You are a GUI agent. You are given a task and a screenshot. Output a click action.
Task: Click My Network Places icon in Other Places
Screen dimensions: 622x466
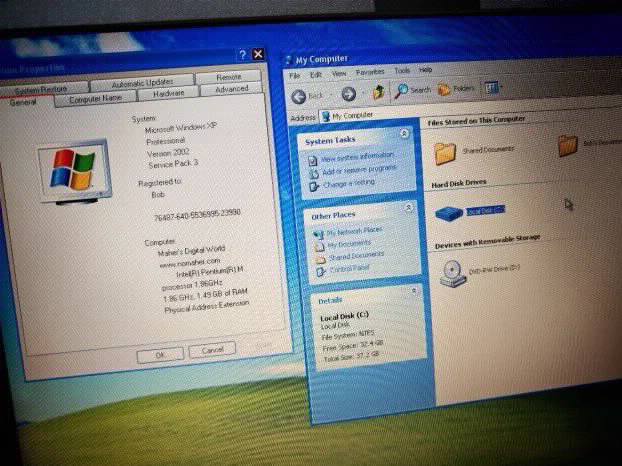point(318,234)
